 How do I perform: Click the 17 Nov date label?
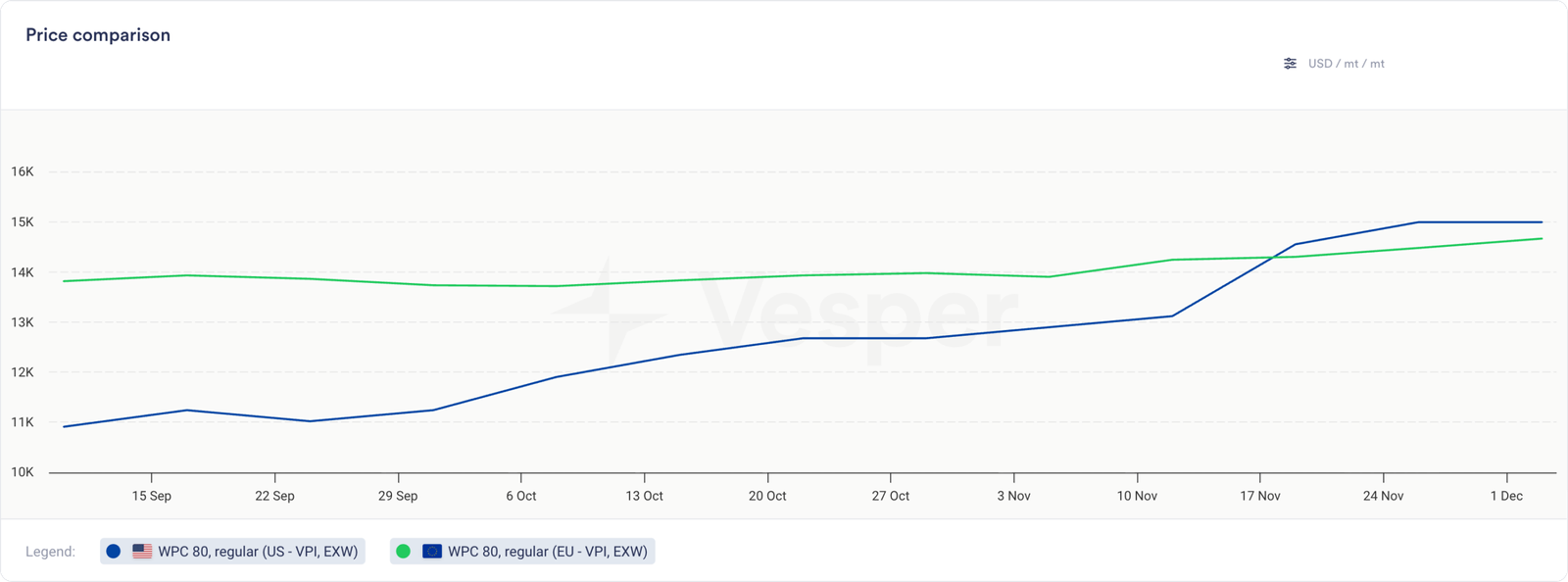pos(1260,496)
